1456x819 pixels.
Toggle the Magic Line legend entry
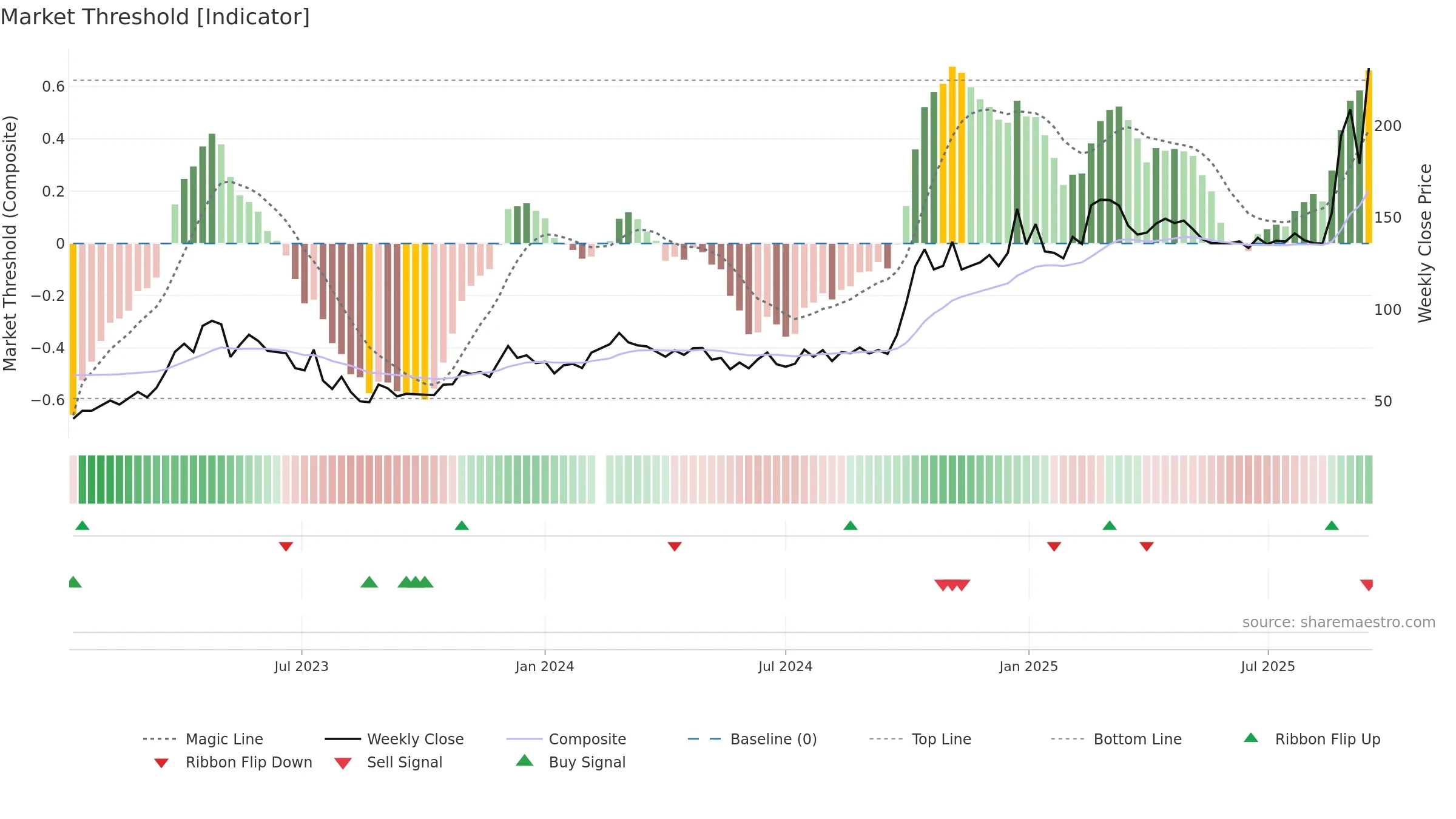[203, 739]
